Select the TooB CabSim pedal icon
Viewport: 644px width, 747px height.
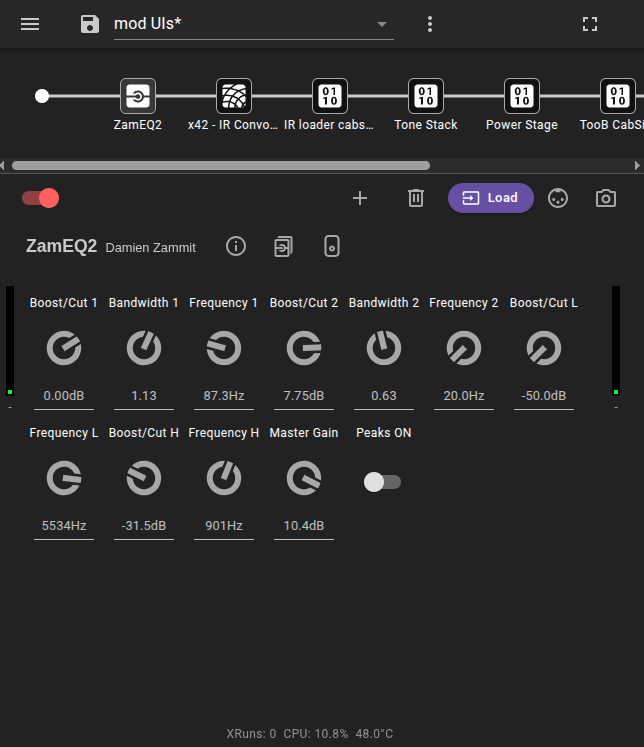(x=617, y=96)
